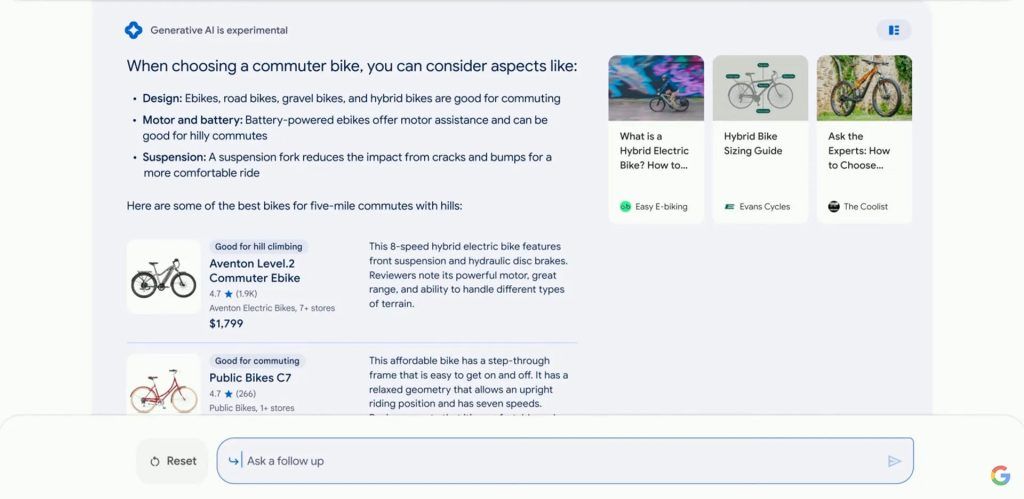Open the Public Bikes C7 link
Viewport: 1024px width, 499px height.
[250, 378]
